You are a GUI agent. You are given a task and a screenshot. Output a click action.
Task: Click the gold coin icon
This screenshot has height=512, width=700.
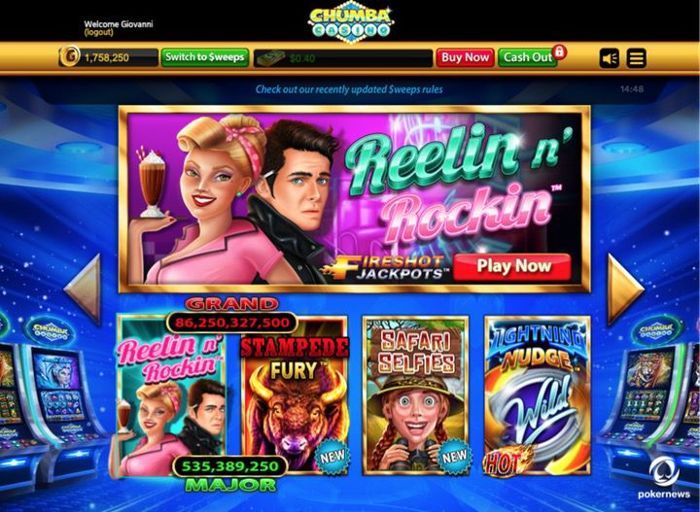pos(70,57)
